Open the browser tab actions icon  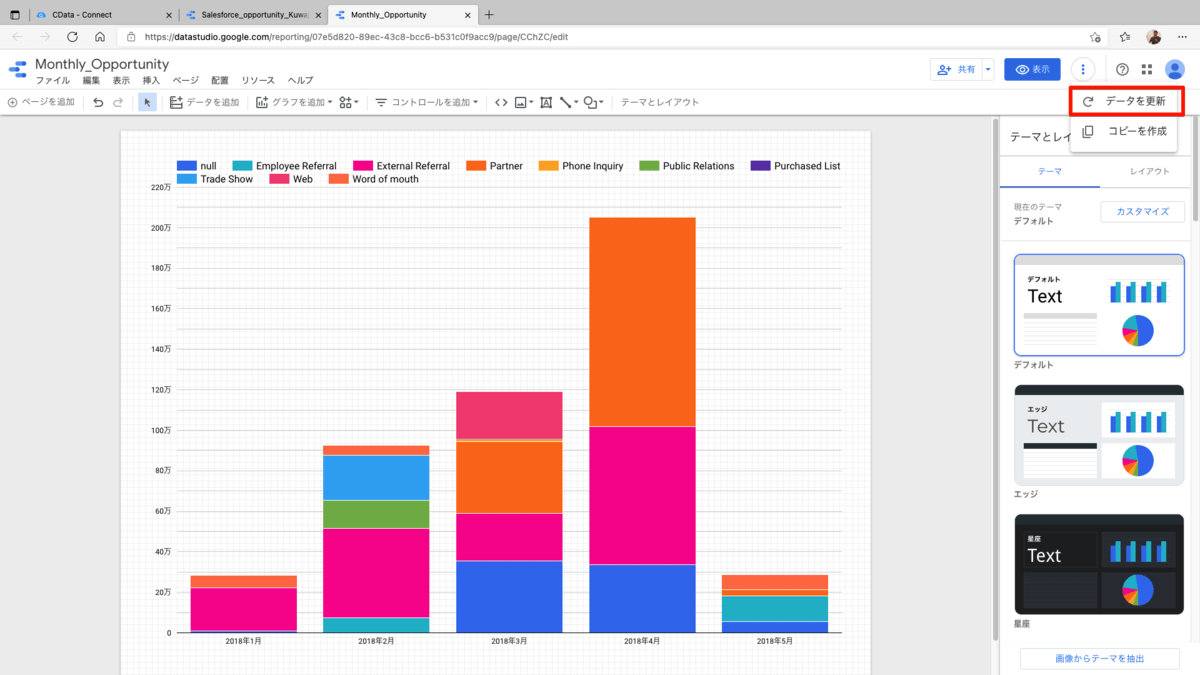(x=14, y=15)
